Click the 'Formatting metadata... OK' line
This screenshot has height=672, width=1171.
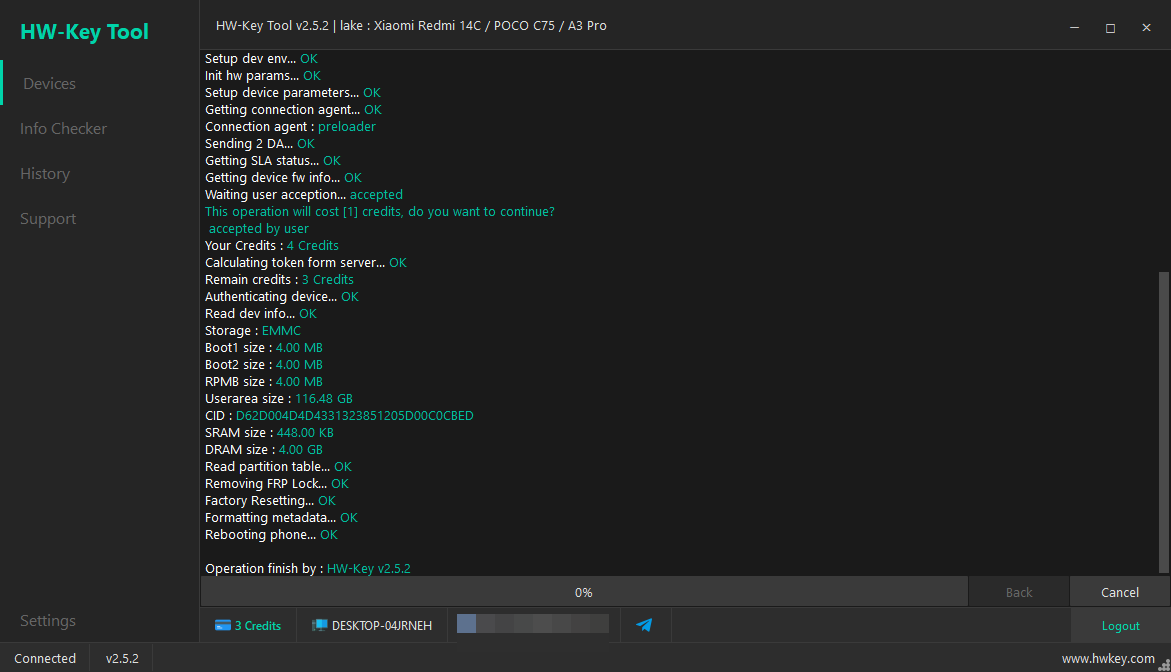point(282,517)
